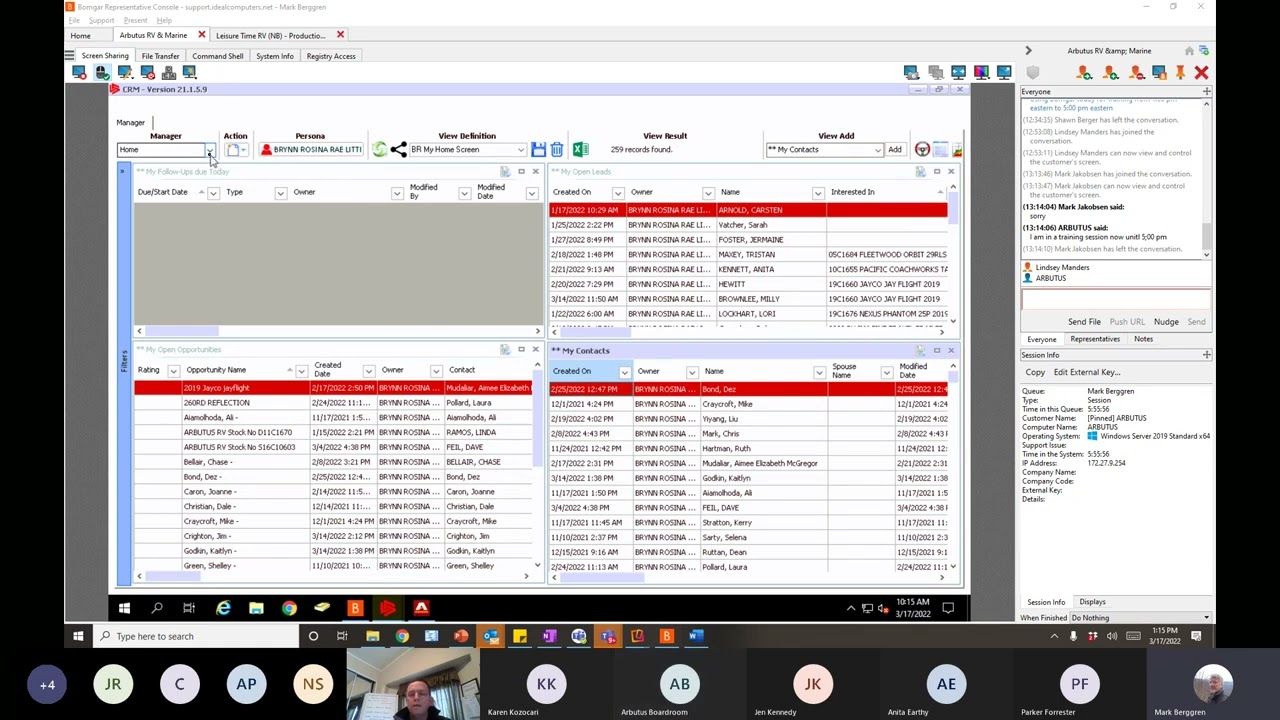
Task: Select the 260RD REFLECTION opportunity row
Action: tap(334, 403)
